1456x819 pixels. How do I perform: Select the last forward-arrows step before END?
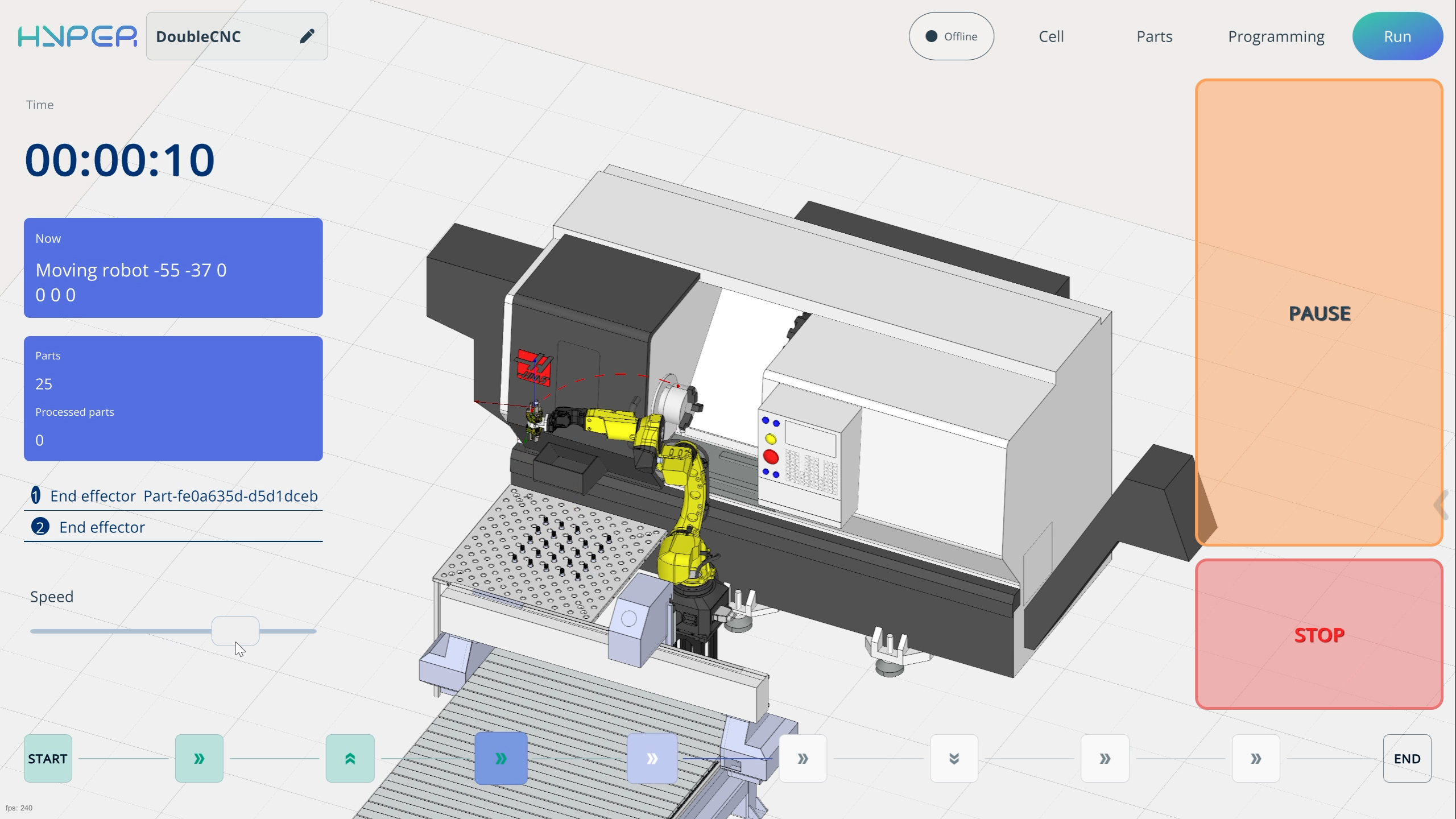tap(1256, 758)
